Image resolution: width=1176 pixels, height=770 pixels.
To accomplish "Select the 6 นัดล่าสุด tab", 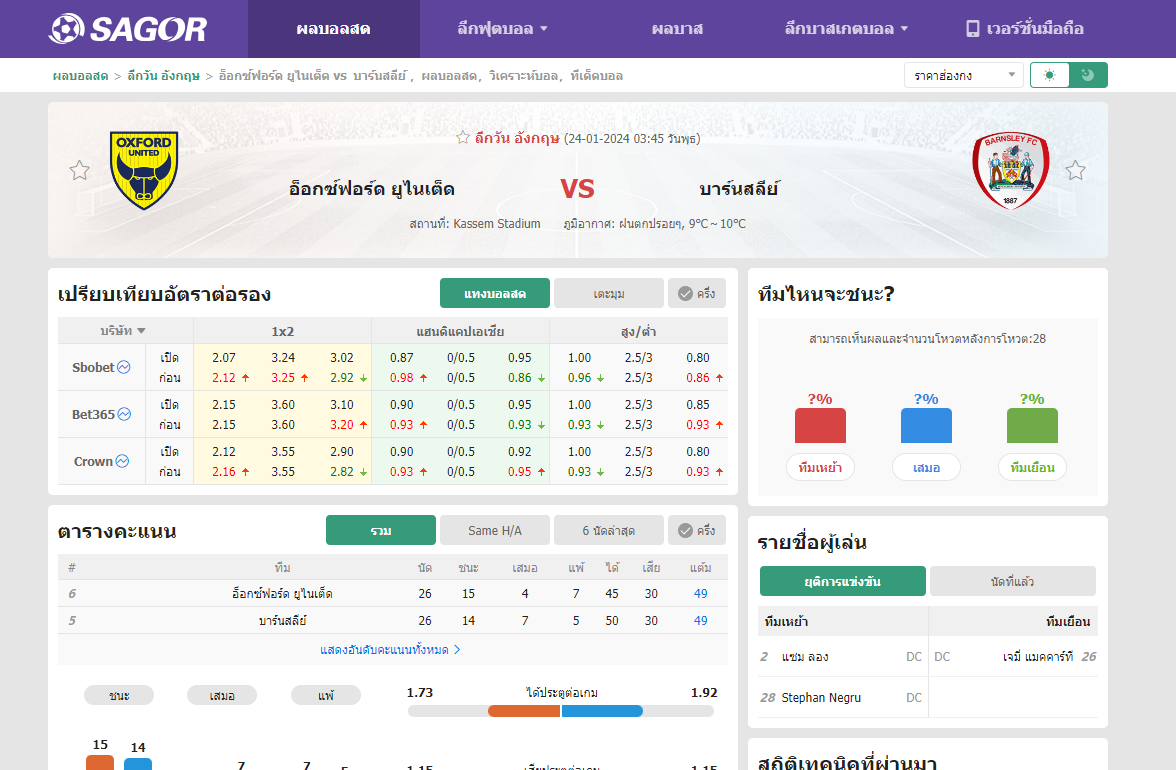I will coord(609,530).
